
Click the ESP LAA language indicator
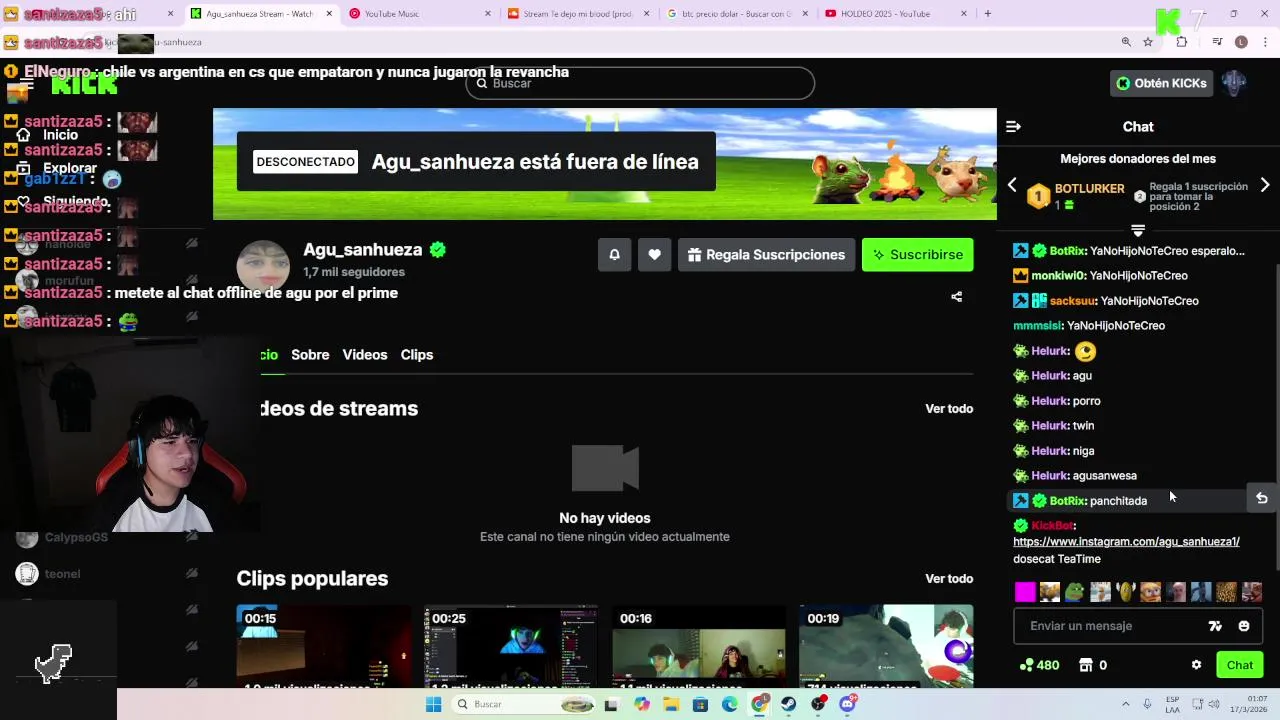[1172, 704]
